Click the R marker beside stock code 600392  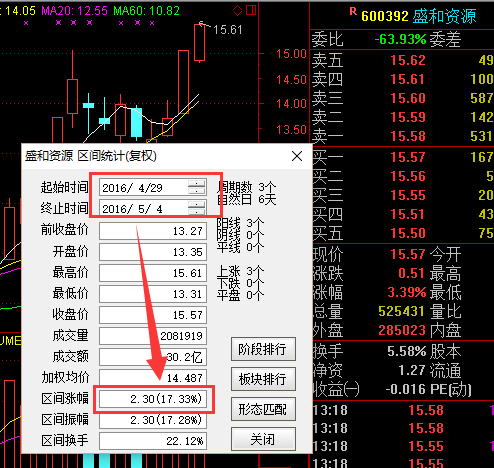pos(353,12)
